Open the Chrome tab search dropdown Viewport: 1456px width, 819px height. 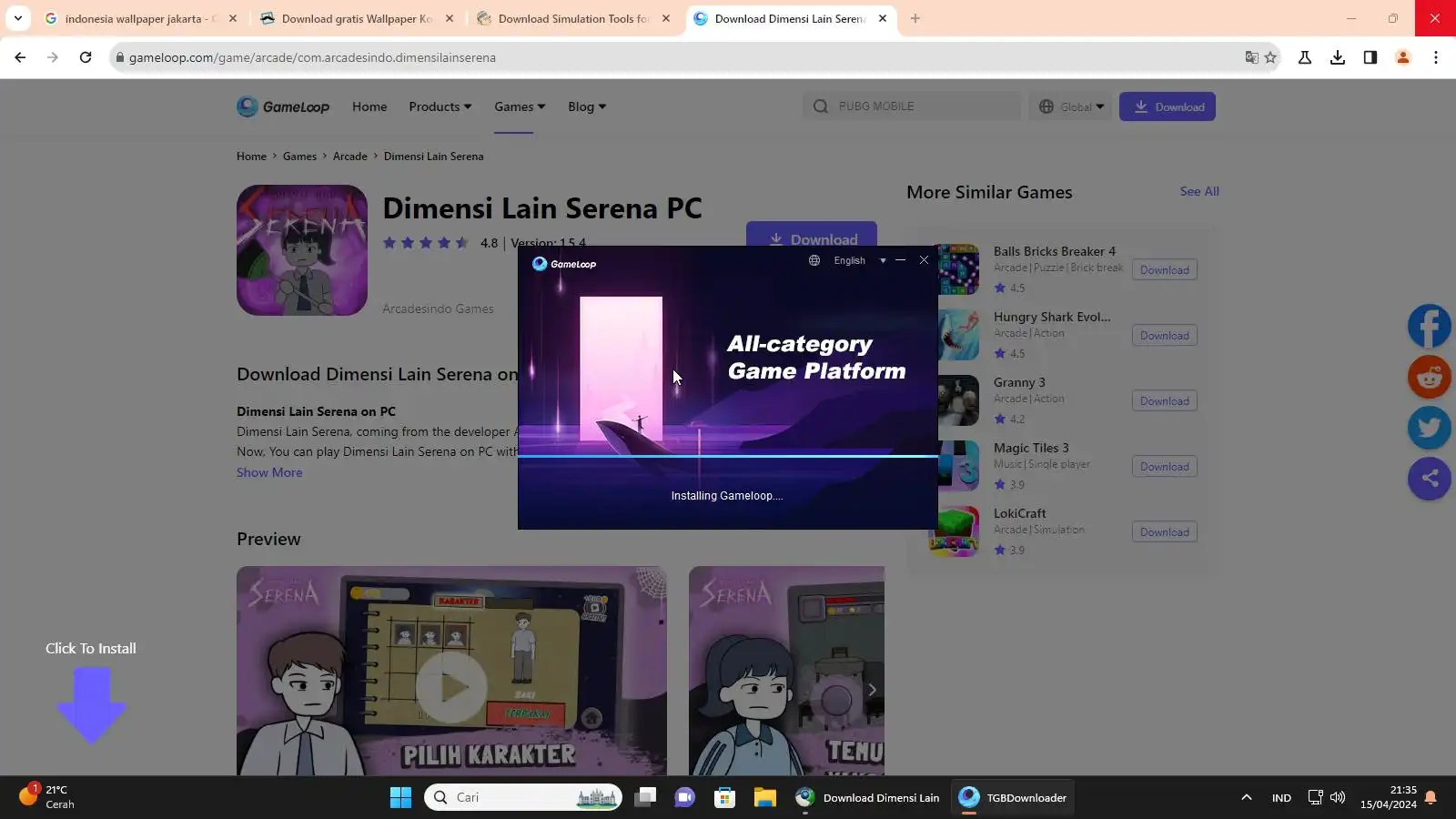(18, 18)
